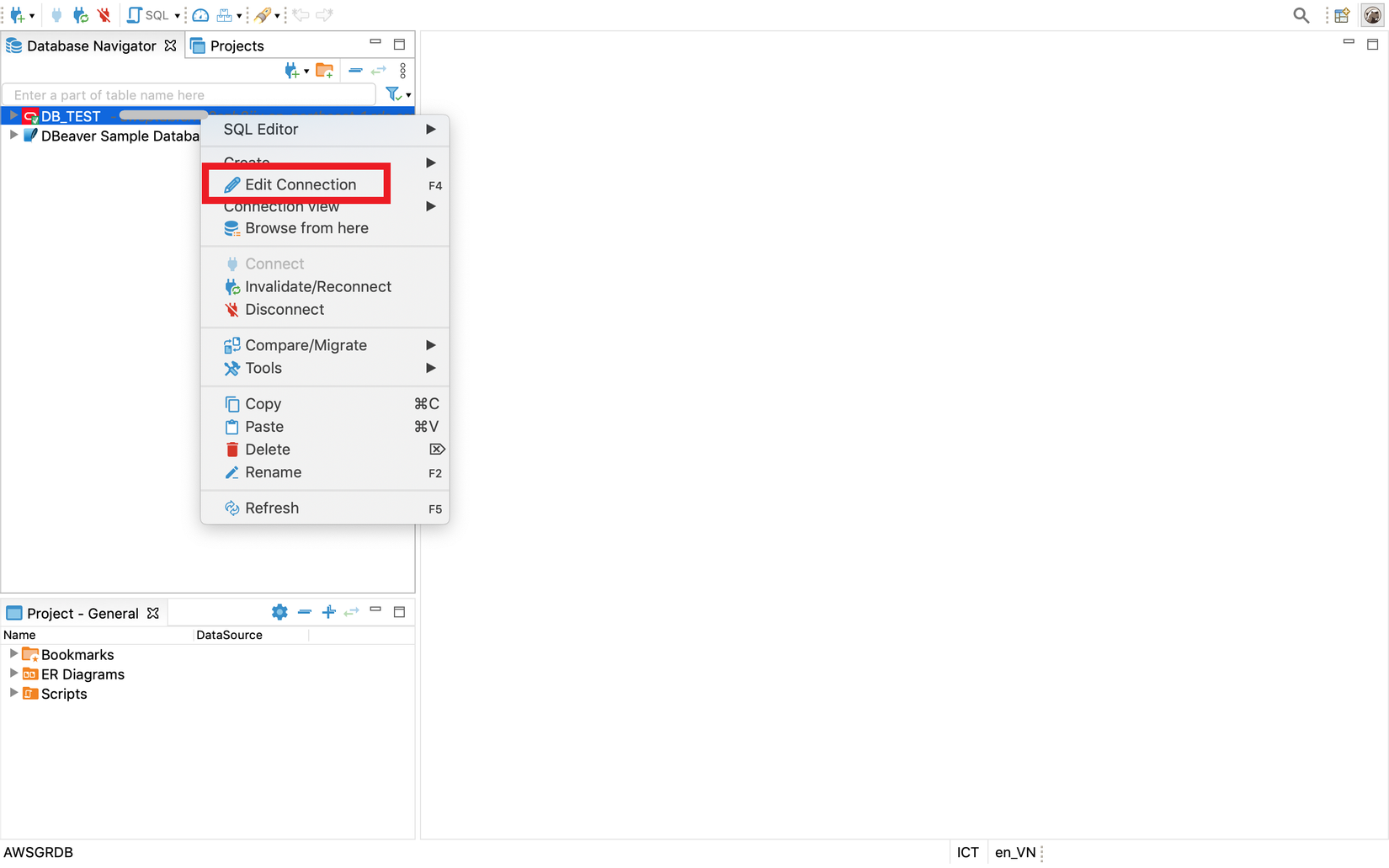Expand the DBeaver Sample Database node
This screenshot has width=1389, height=868.
(x=13, y=135)
